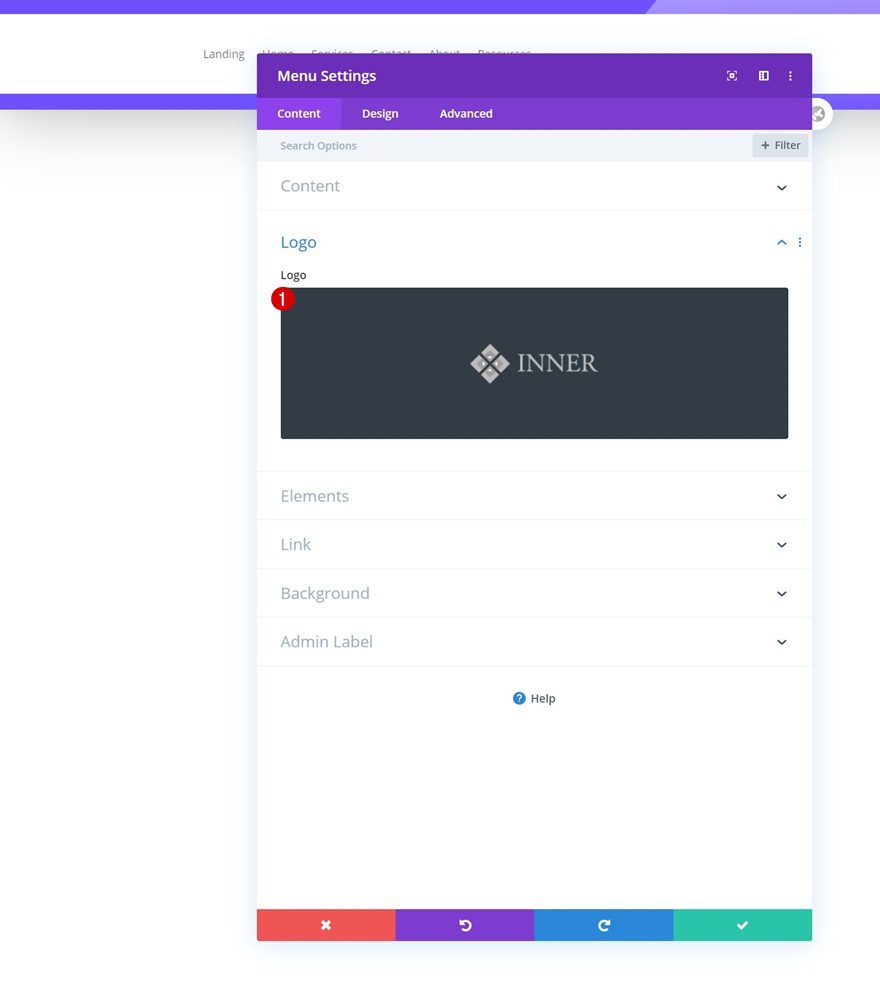Click the undo icon at the modal bottom

465,925
